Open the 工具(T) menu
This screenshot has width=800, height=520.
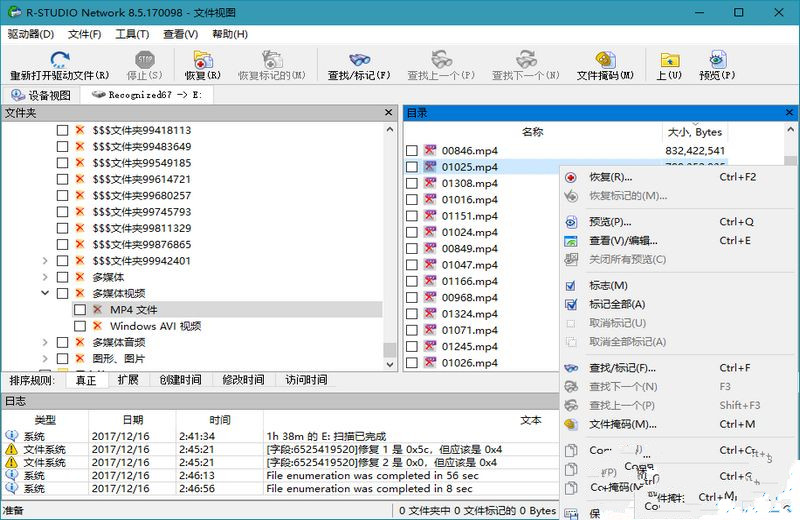(x=132, y=34)
